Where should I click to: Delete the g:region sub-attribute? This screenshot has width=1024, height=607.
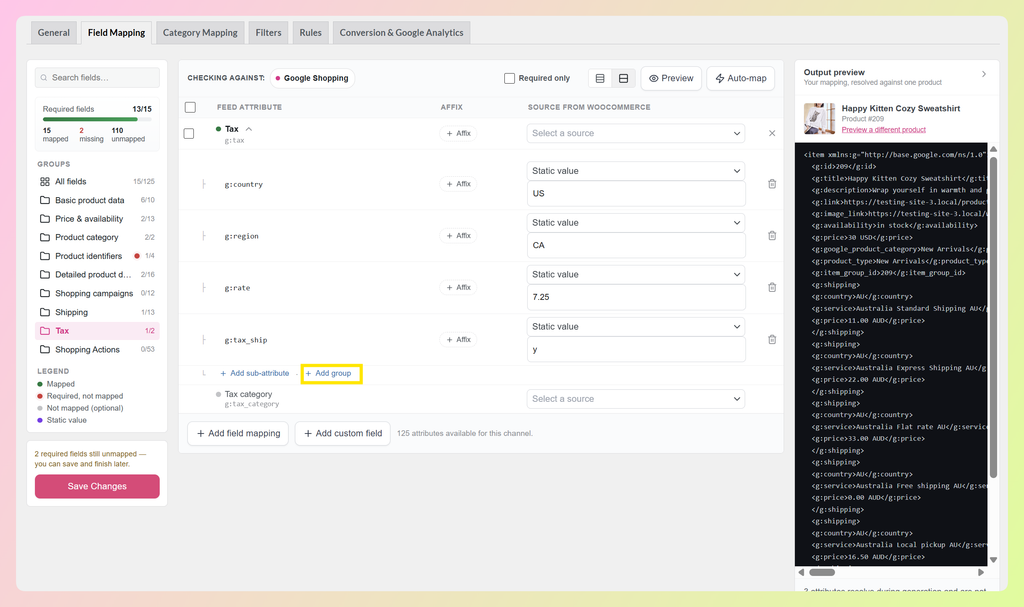[x=772, y=236]
